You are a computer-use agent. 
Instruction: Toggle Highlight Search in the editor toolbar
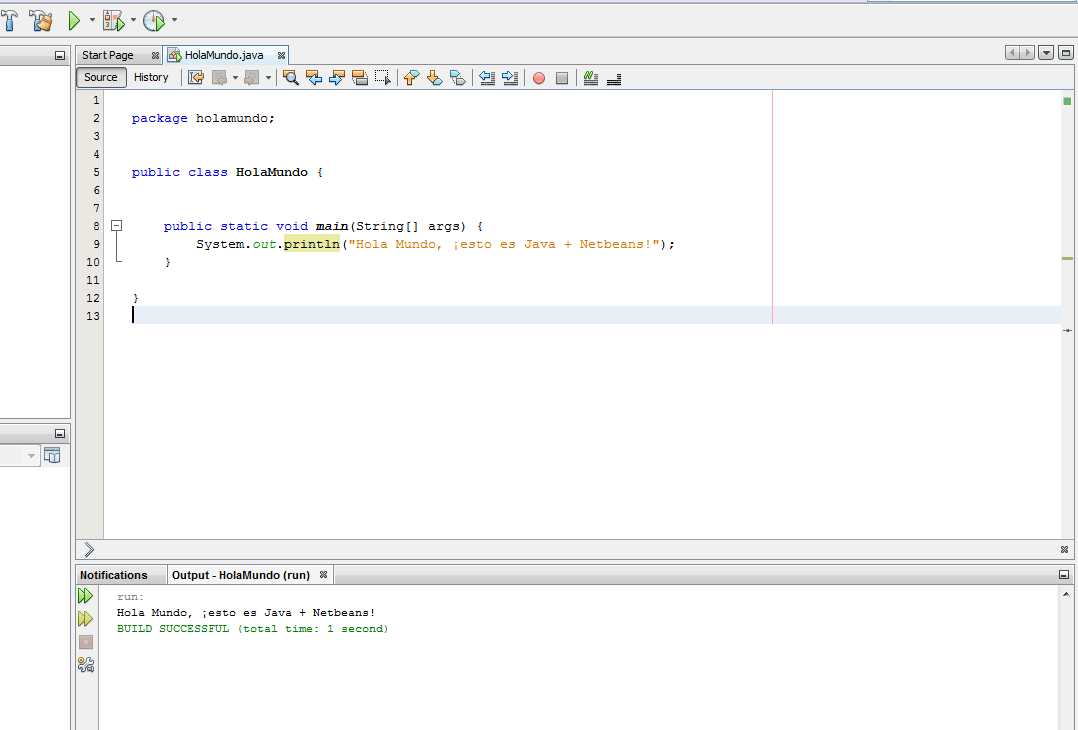[x=362, y=77]
